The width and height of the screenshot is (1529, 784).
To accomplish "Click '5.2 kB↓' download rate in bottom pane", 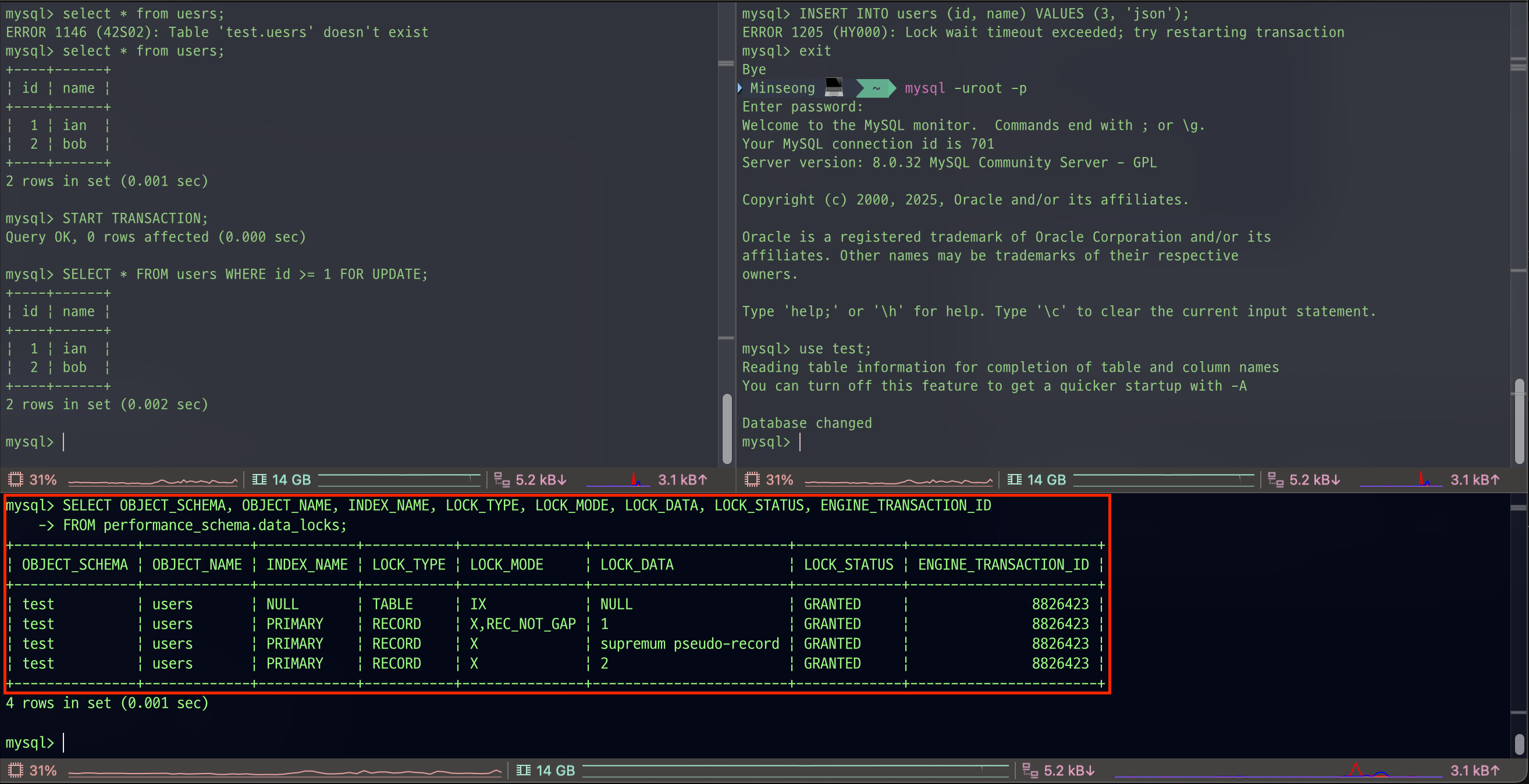I will pos(1069,771).
